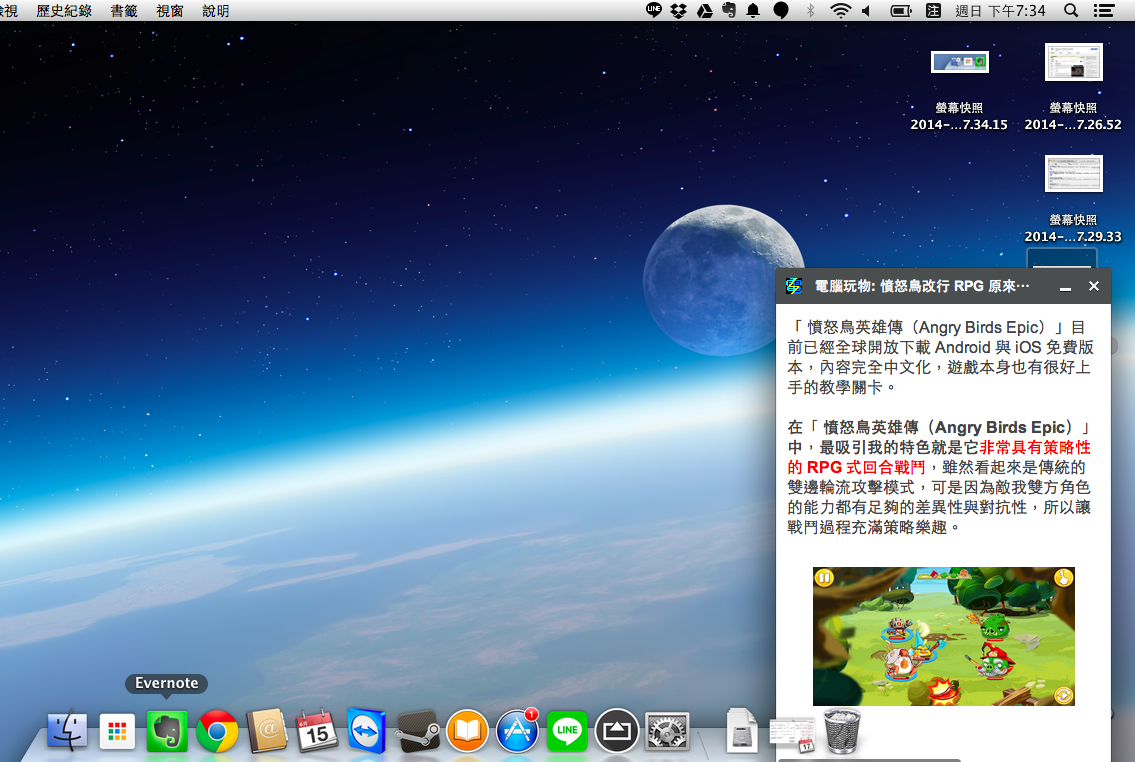1135x762 pixels.
Task: Open the 書籤 menu
Action: 124,10
